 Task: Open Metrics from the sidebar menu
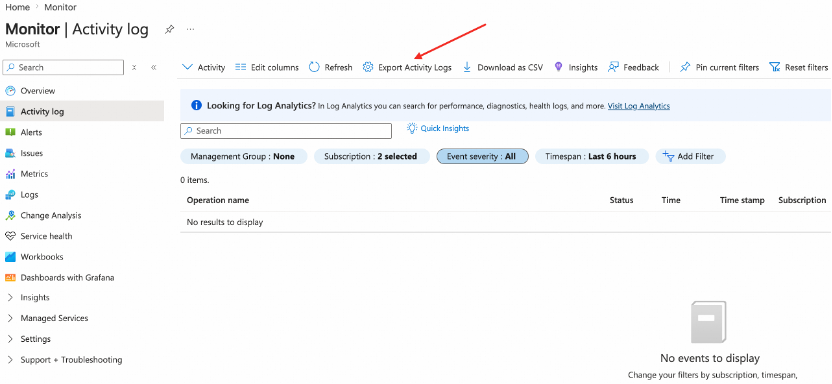click(x=34, y=173)
